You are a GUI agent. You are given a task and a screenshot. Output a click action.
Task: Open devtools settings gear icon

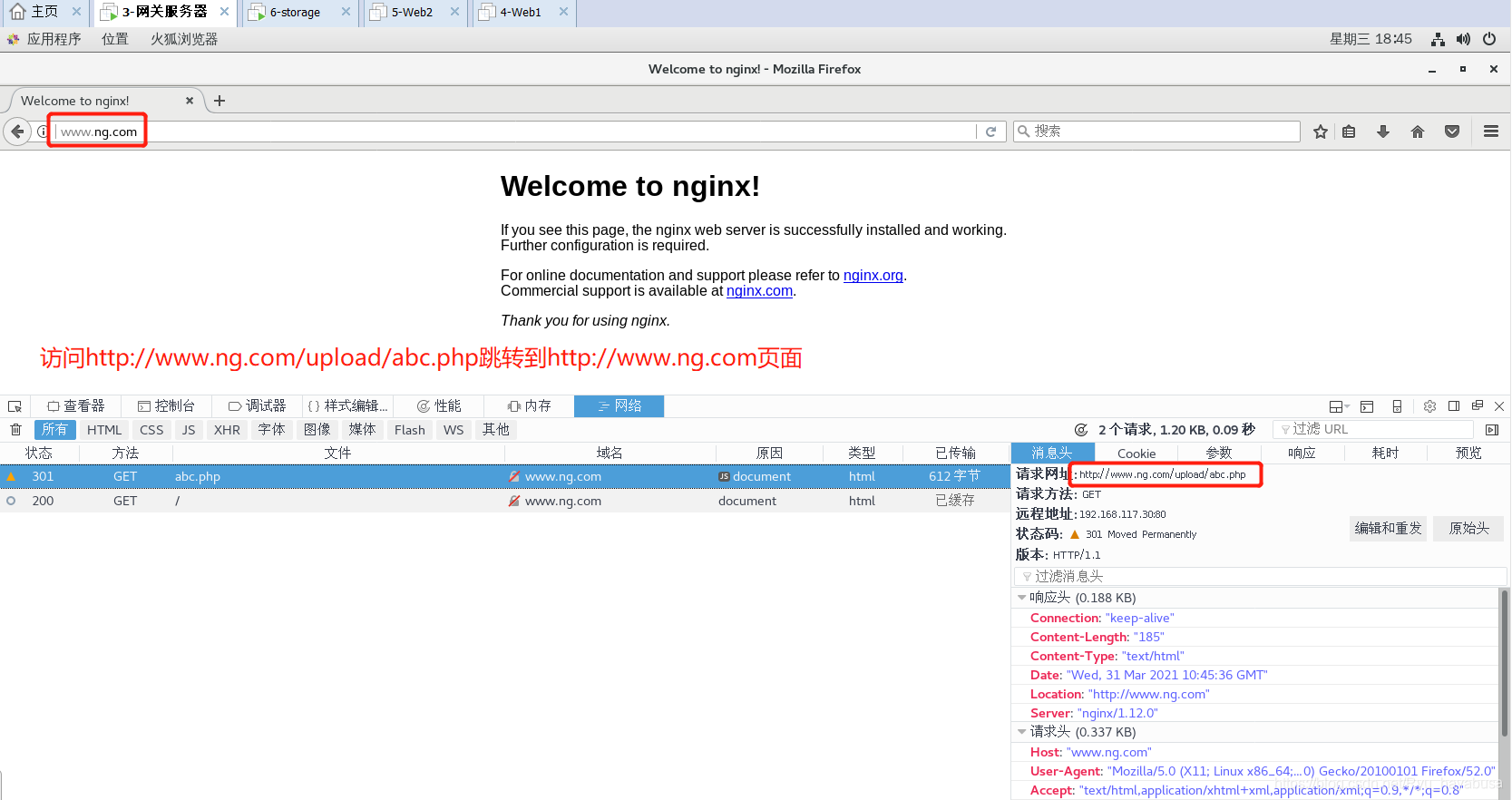coord(1430,406)
